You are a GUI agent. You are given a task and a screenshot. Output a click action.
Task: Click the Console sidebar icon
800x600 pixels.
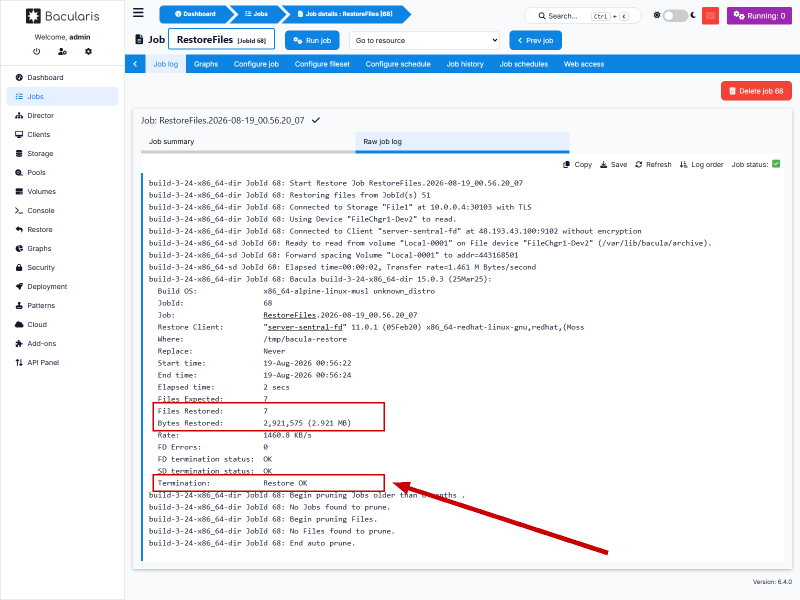pyautogui.click(x=19, y=211)
